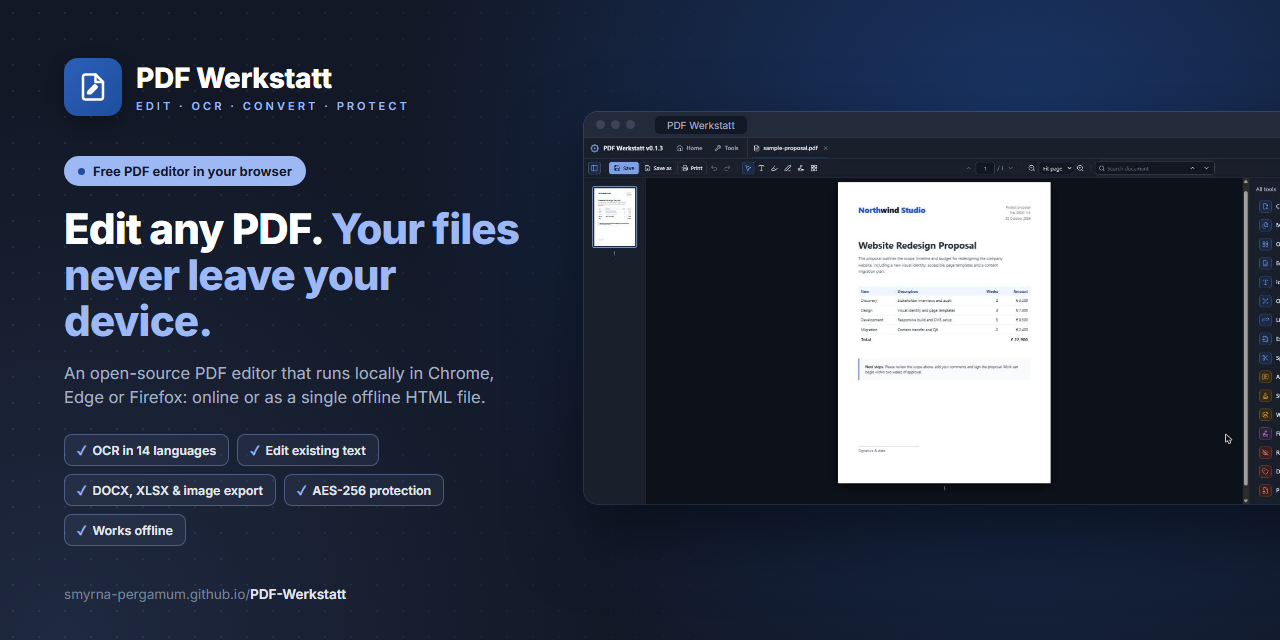Zoom out of the document
The width and height of the screenshot is (1280, 640).
pyautogui.click(x=1031, y=168)
